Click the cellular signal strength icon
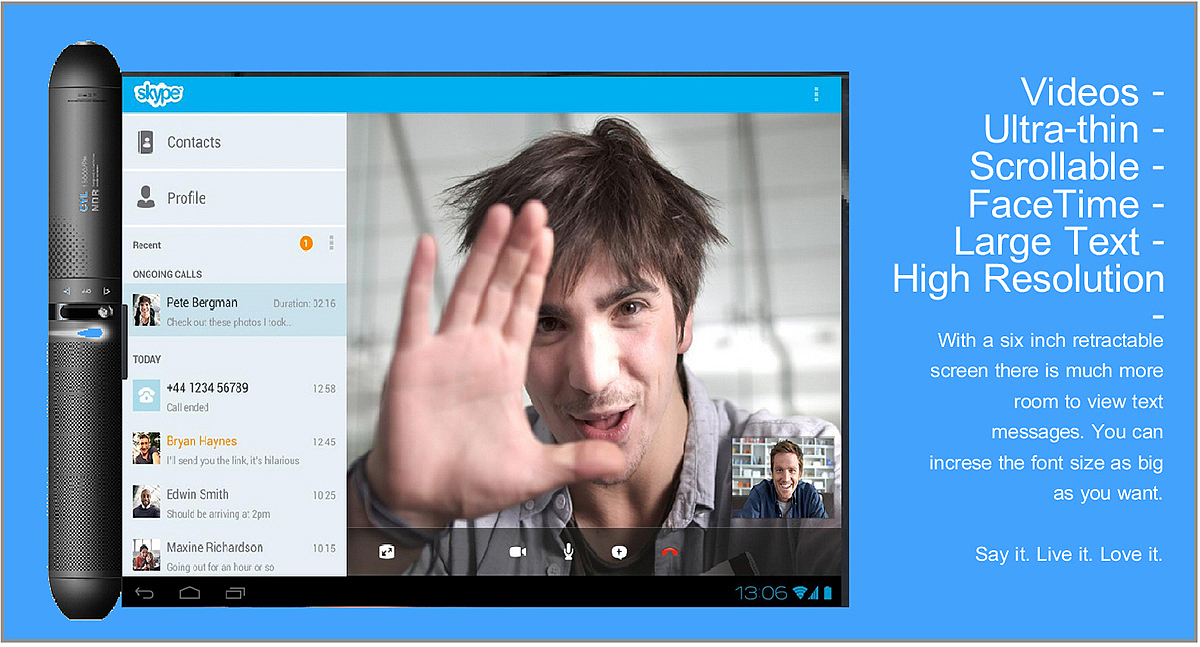Screen dimensions: 1200x647 click(x=815, y=593)
